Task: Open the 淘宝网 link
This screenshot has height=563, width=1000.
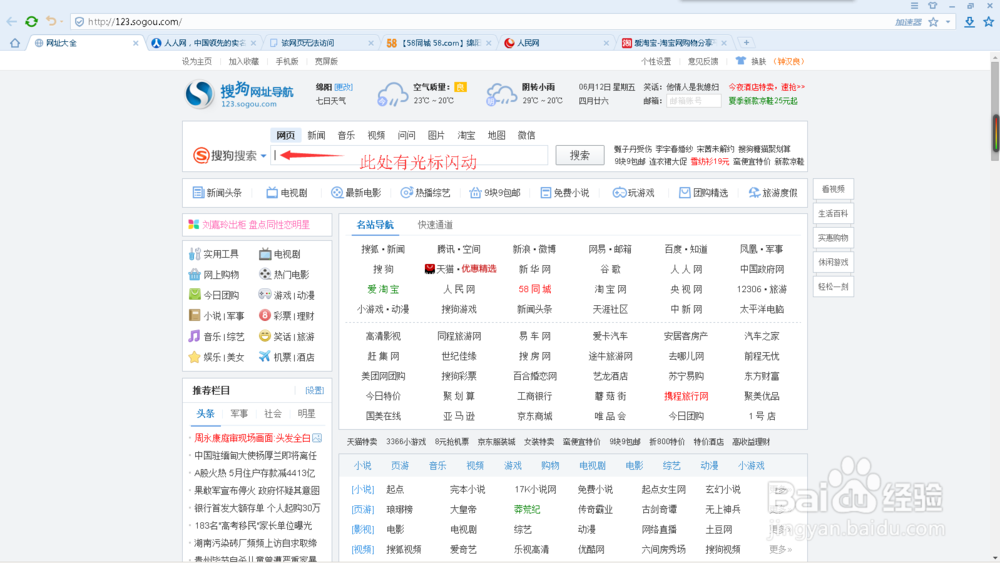Action: (610, 289)
